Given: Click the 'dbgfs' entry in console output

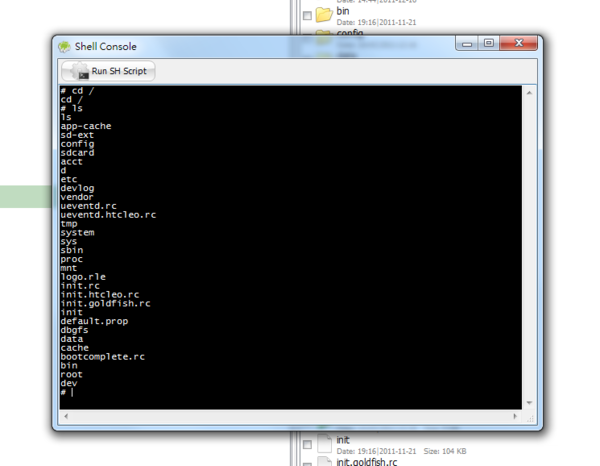Looking at the screenshot, I should [74, 330].
